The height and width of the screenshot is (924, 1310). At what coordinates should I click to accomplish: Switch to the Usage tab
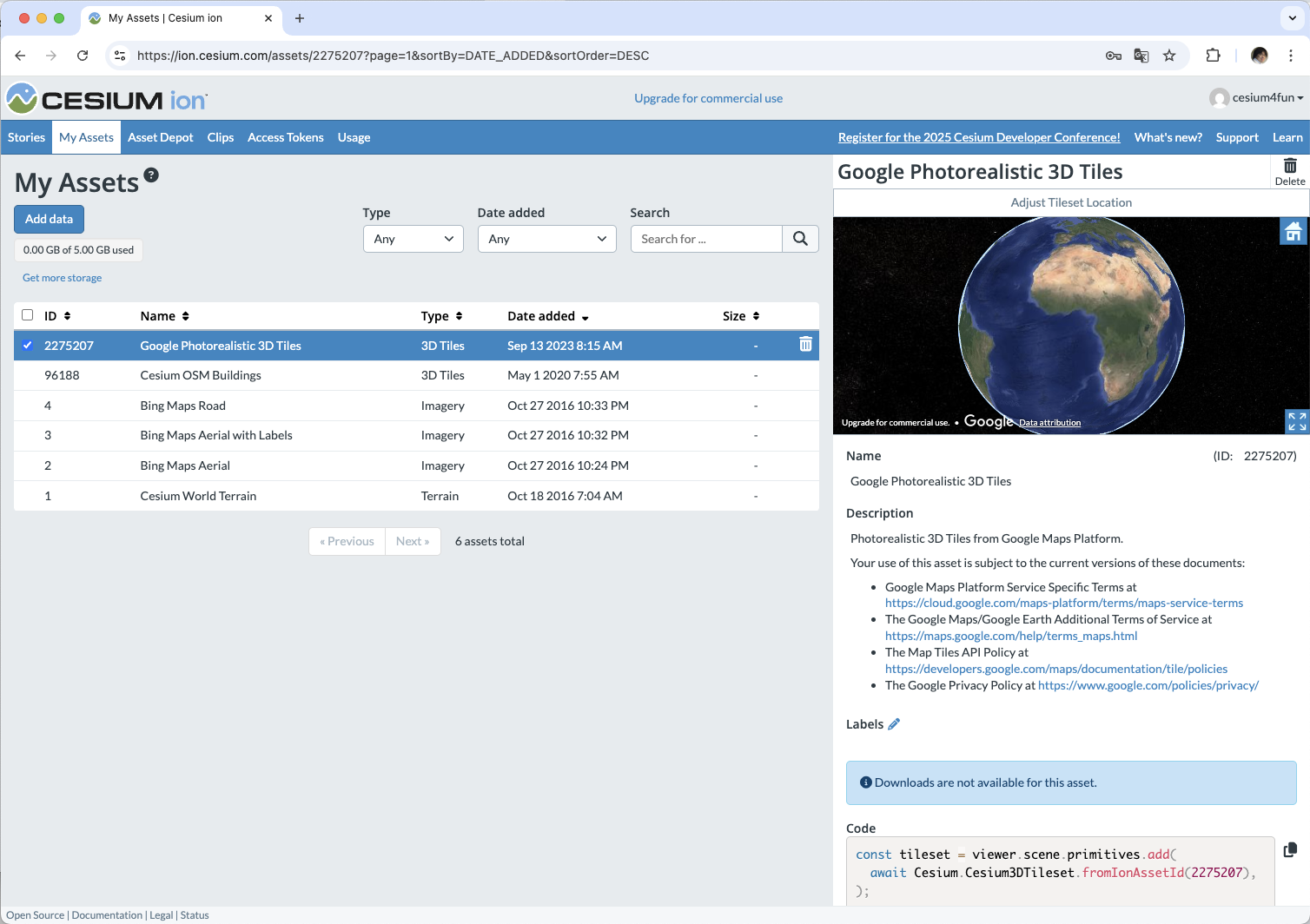point(354,137)
